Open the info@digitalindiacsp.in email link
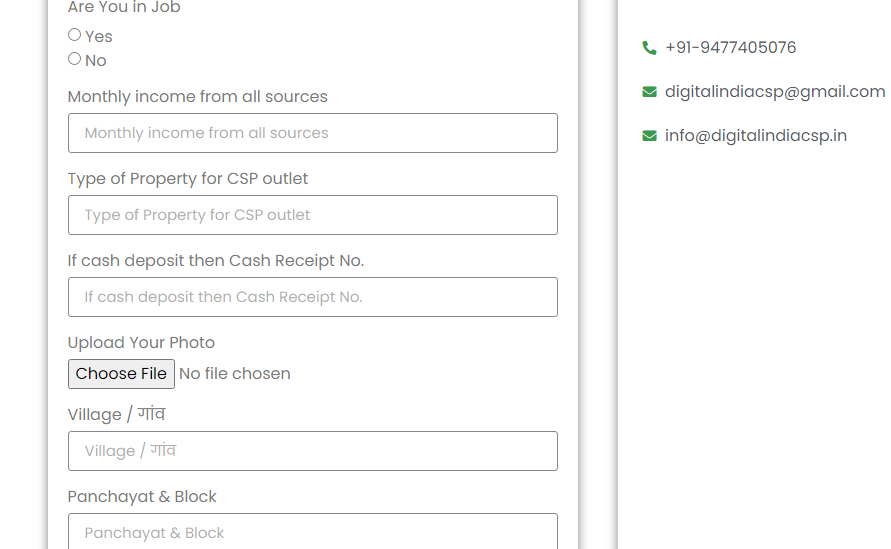This screenshot has height=549, width=891. (x=756, y=136)
